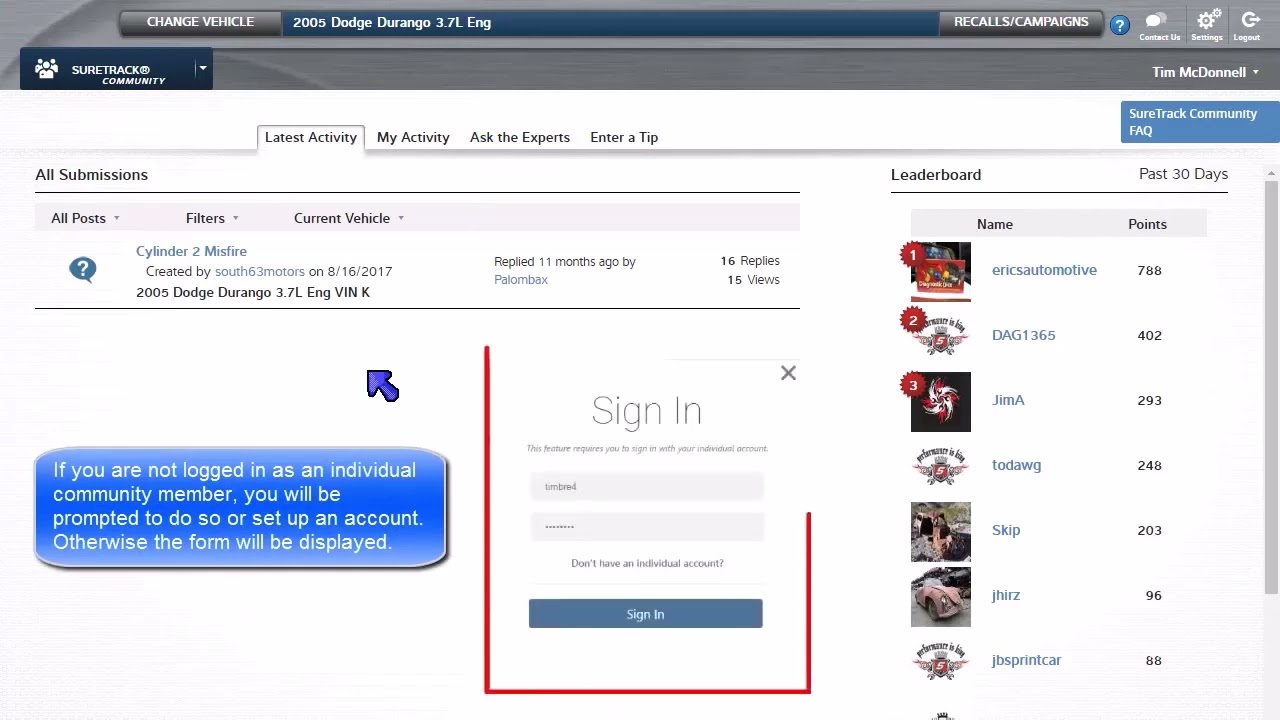
Task: Click the question icon beside Cylinder 2 Misfire
Action: click(83, 269)
